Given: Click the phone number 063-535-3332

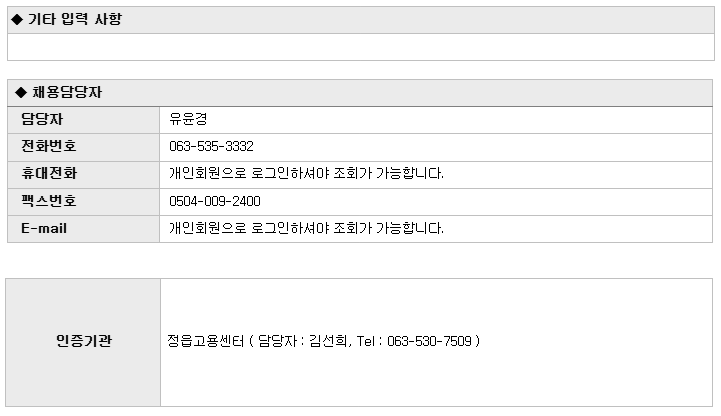Looking at the screenshot, I should coord(211,147).
